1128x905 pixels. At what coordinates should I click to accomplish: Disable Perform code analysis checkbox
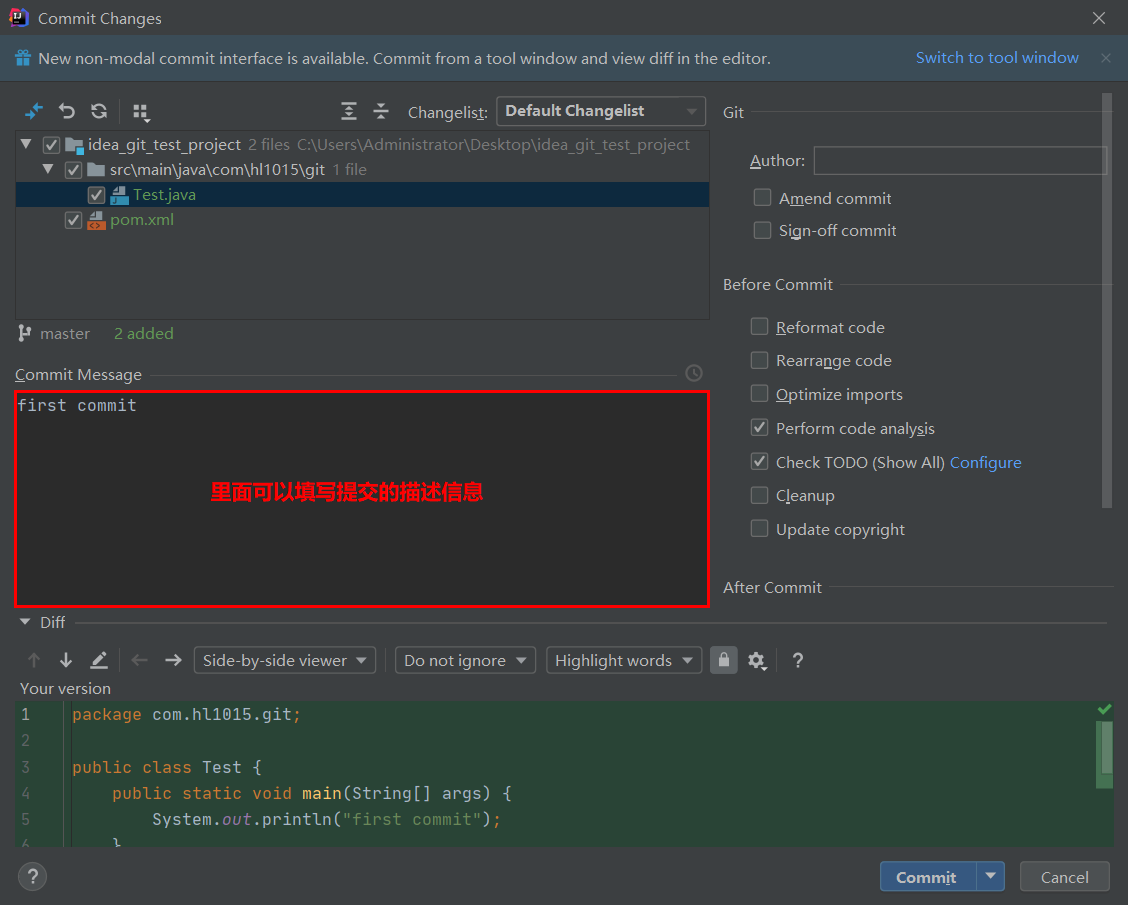759,427
